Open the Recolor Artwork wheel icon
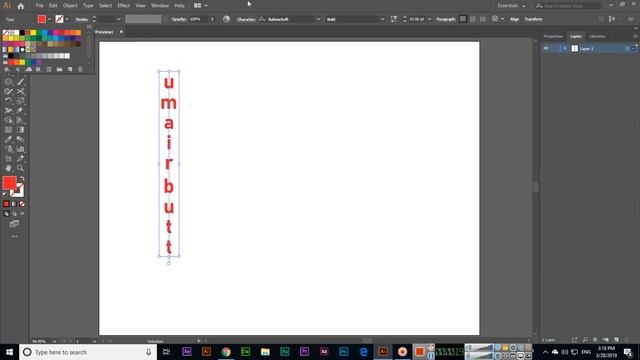Screen dimensions: 640x360 [x=227, y=19]
